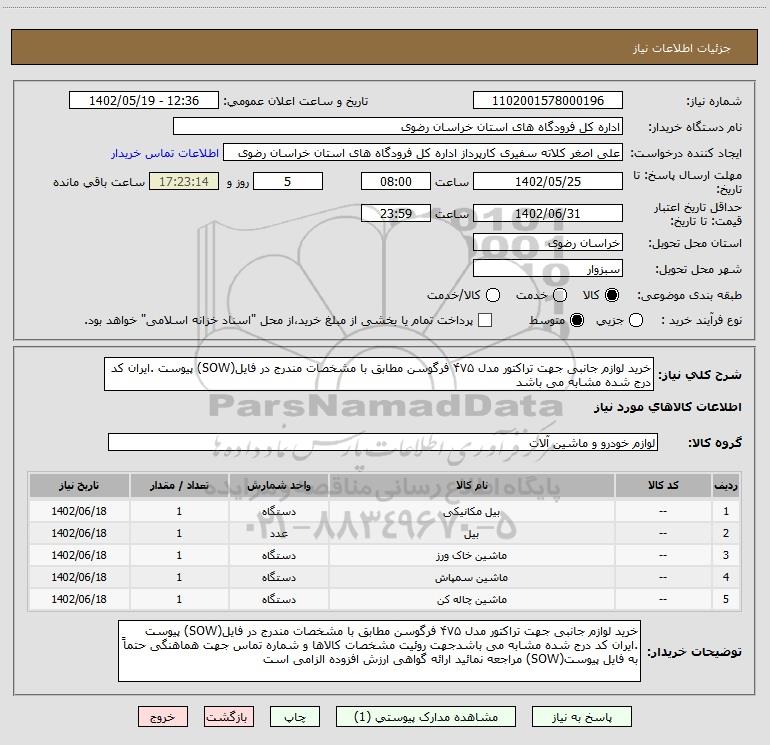Click the کد کالا column header
Screen dimensions: 770x745
[x=663, y=485]
